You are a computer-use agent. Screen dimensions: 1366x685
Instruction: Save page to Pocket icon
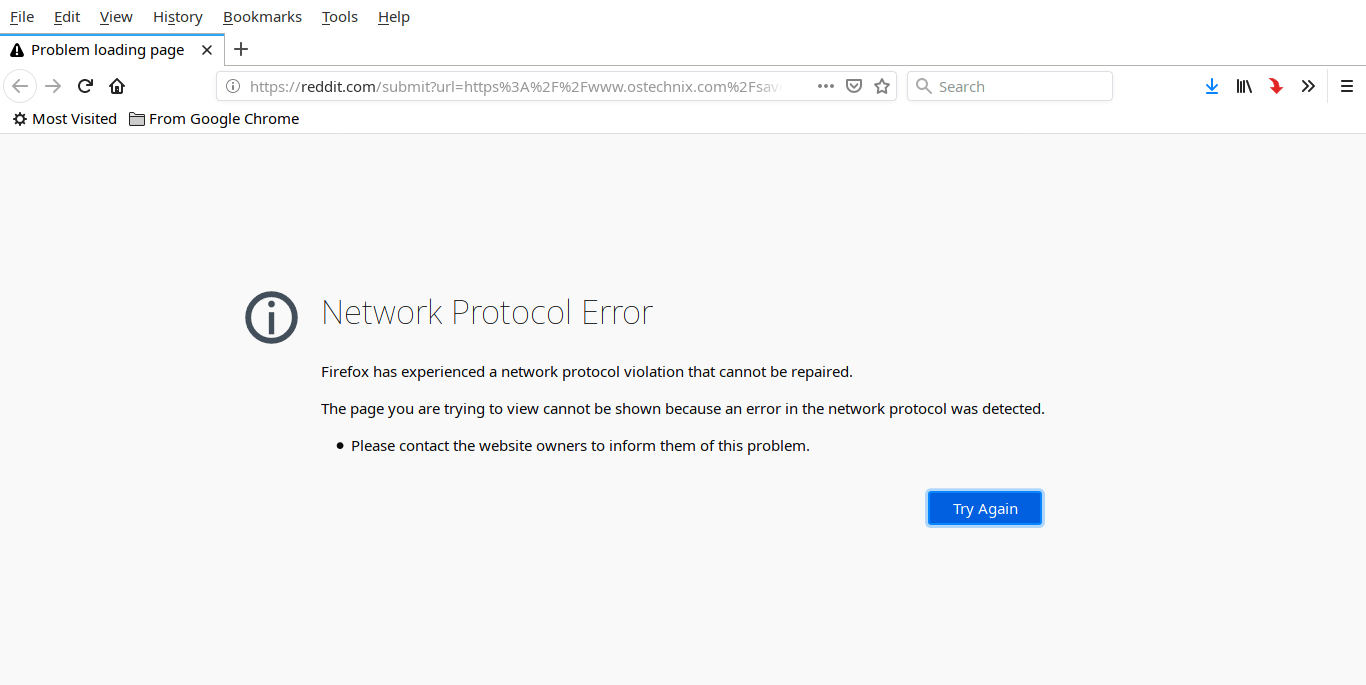(x=854, y=86)
